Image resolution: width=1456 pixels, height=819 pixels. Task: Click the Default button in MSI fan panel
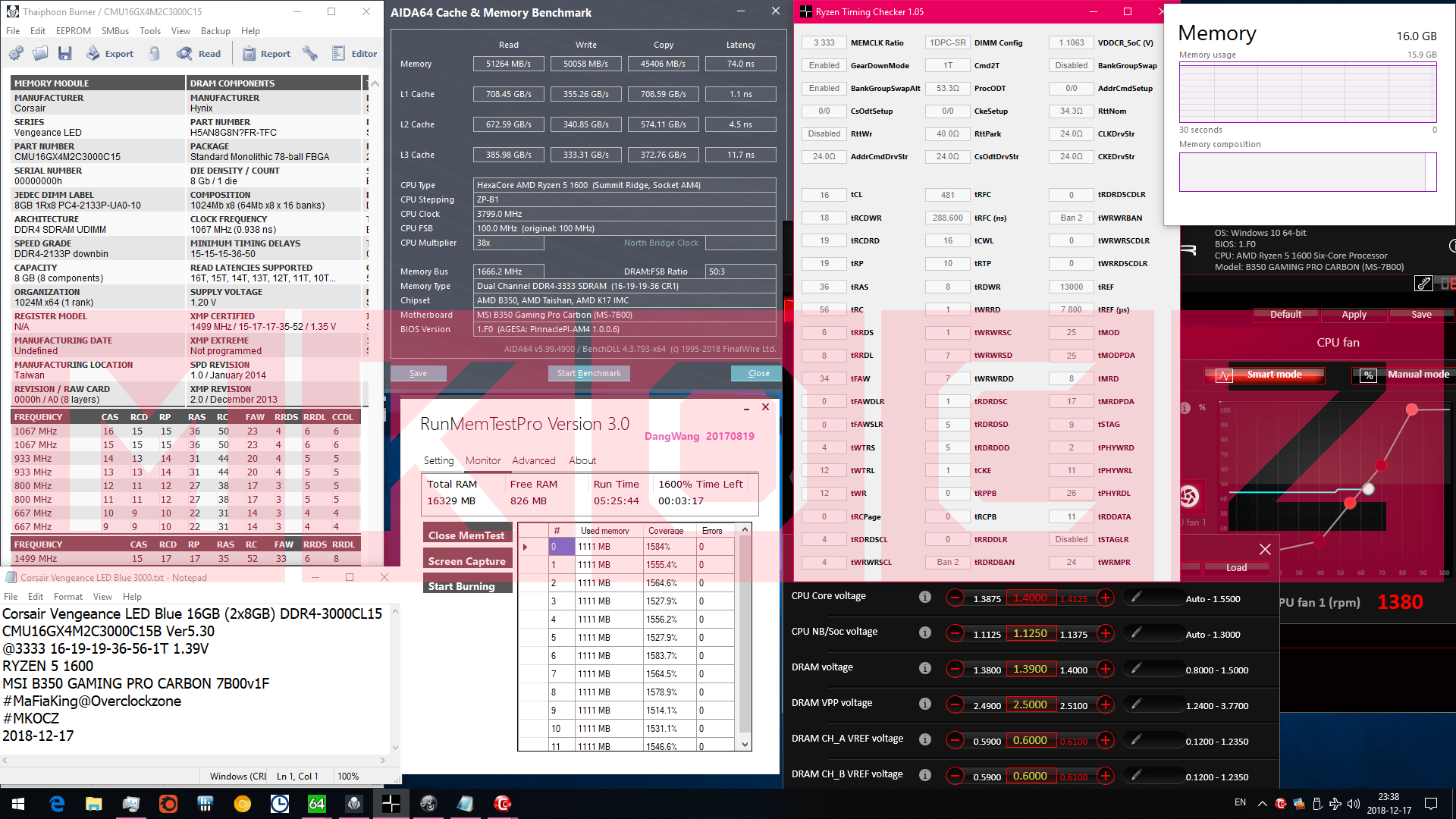tap(1285, 315)
